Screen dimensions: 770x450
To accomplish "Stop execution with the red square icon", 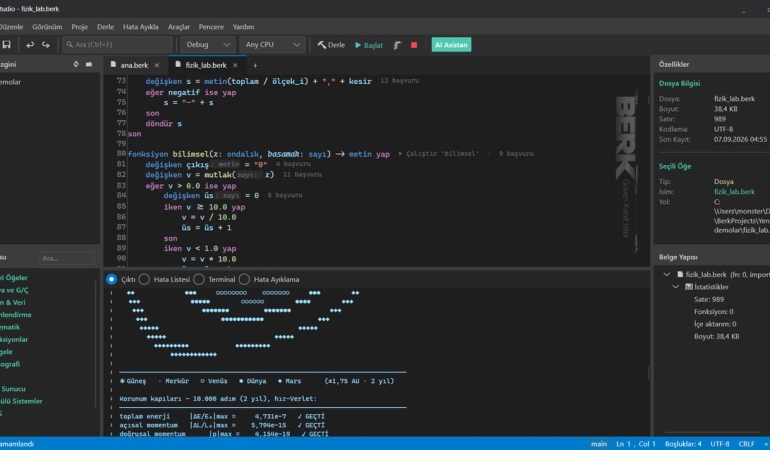I will tap(414, 45).
